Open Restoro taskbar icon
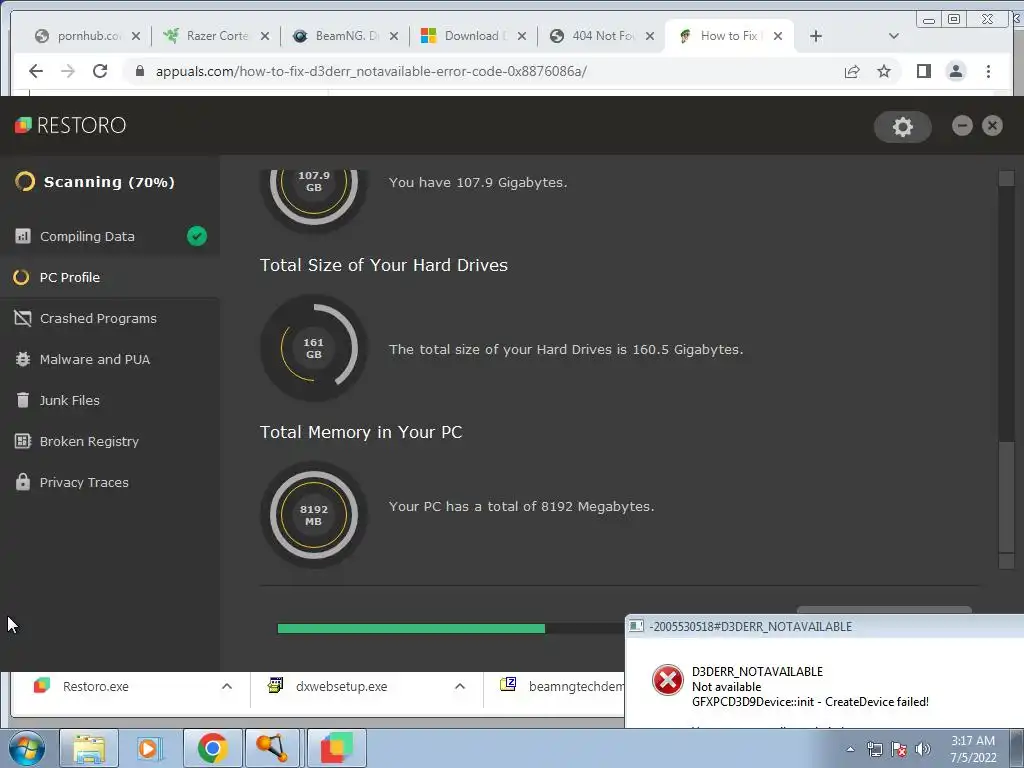 click(x=337, y=748)
